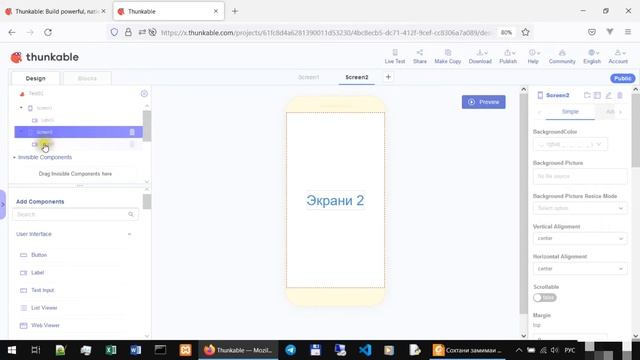The height and width of the screenshot is (360, 640).
Task: Open the Vertical Alignment dropdown
Action: tap(580, 238)
